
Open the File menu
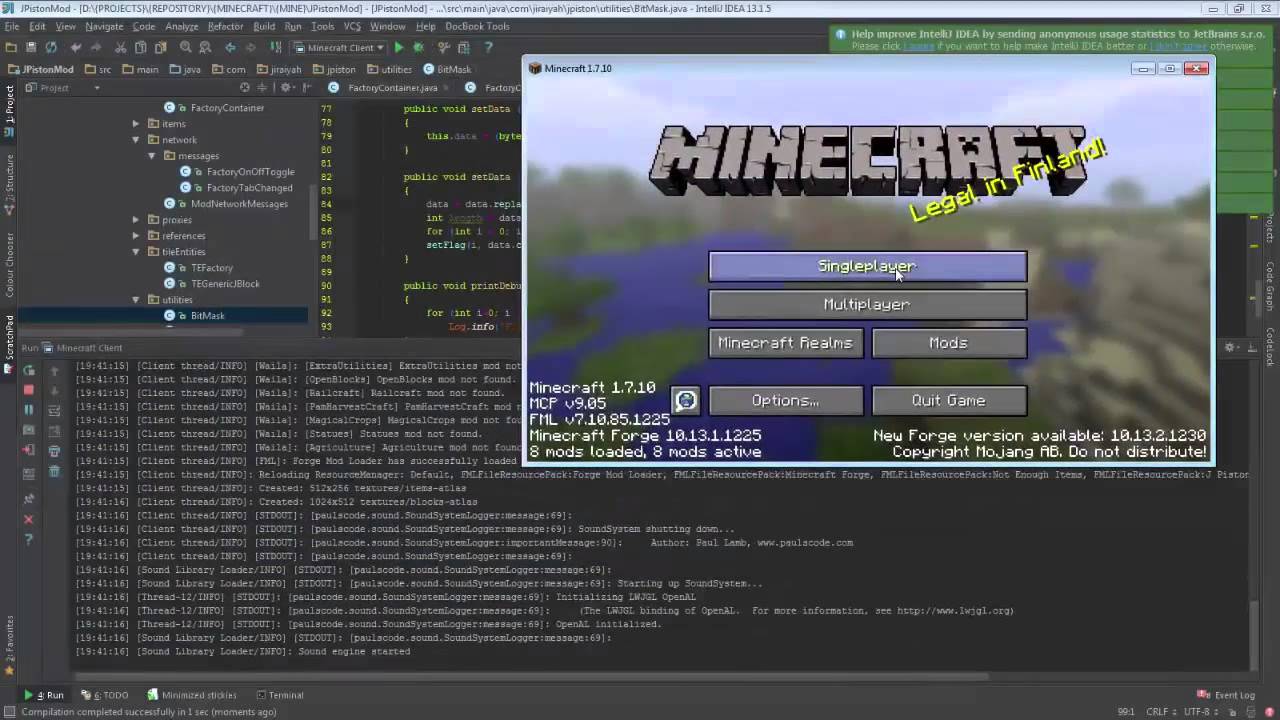tap(12, 26)
